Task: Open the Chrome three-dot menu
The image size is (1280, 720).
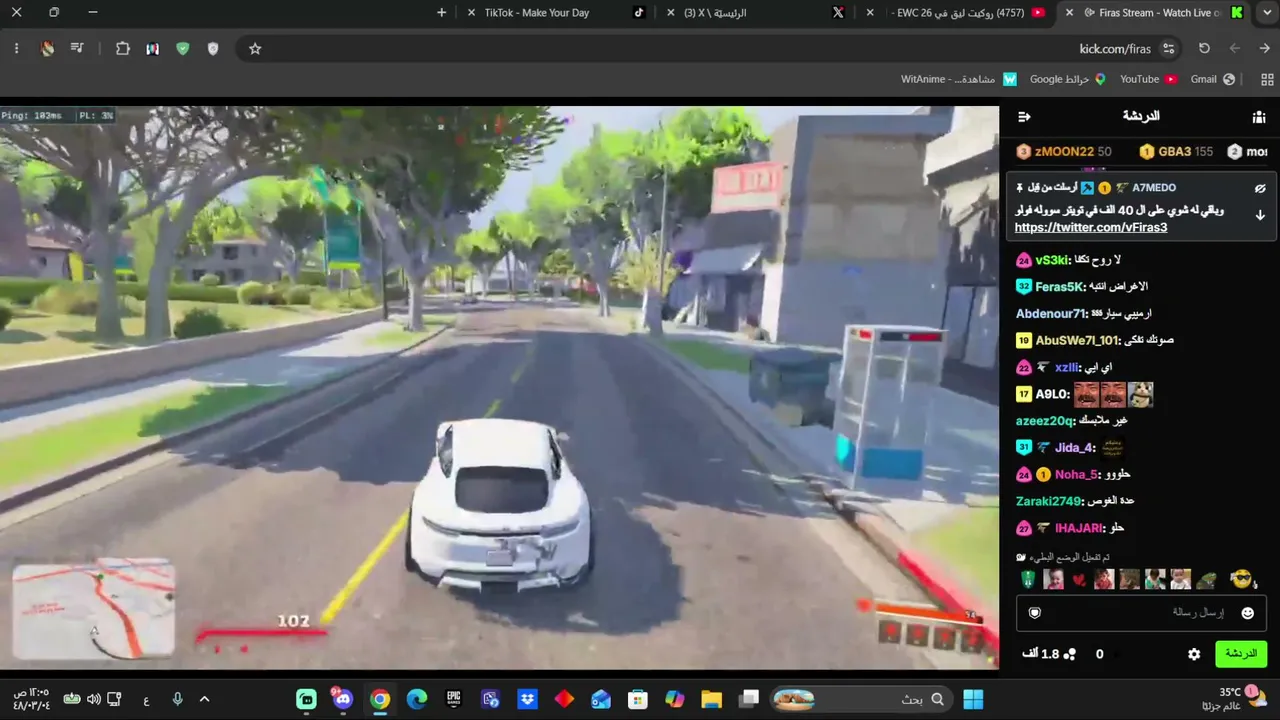Action: 16,48
